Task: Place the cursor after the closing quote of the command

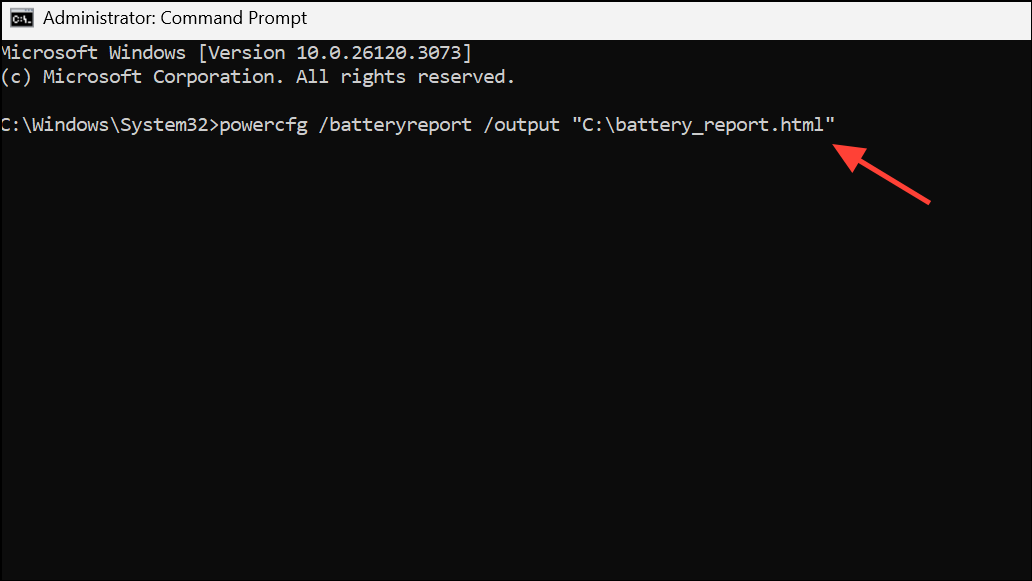Action: [x=837, y=125]
